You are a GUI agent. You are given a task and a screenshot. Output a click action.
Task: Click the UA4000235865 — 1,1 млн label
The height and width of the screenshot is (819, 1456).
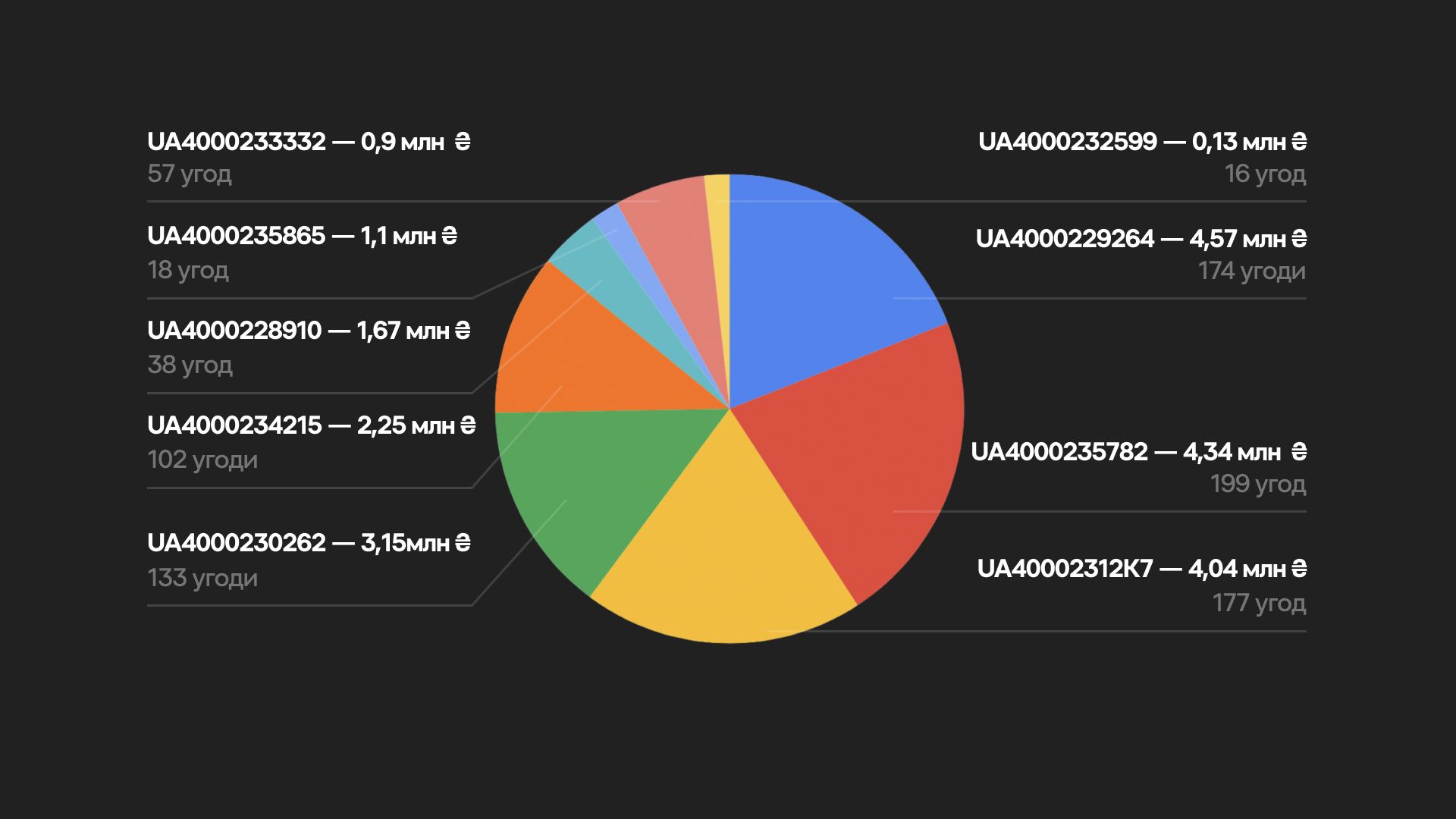(303, 236)
